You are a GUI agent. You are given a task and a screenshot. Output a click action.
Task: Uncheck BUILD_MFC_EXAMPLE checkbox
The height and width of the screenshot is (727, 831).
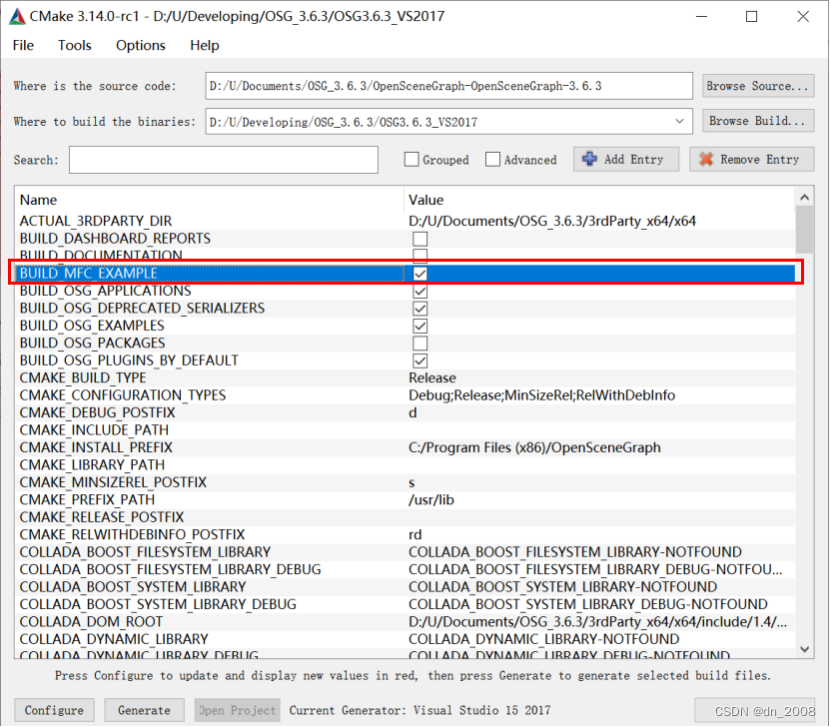420,273
